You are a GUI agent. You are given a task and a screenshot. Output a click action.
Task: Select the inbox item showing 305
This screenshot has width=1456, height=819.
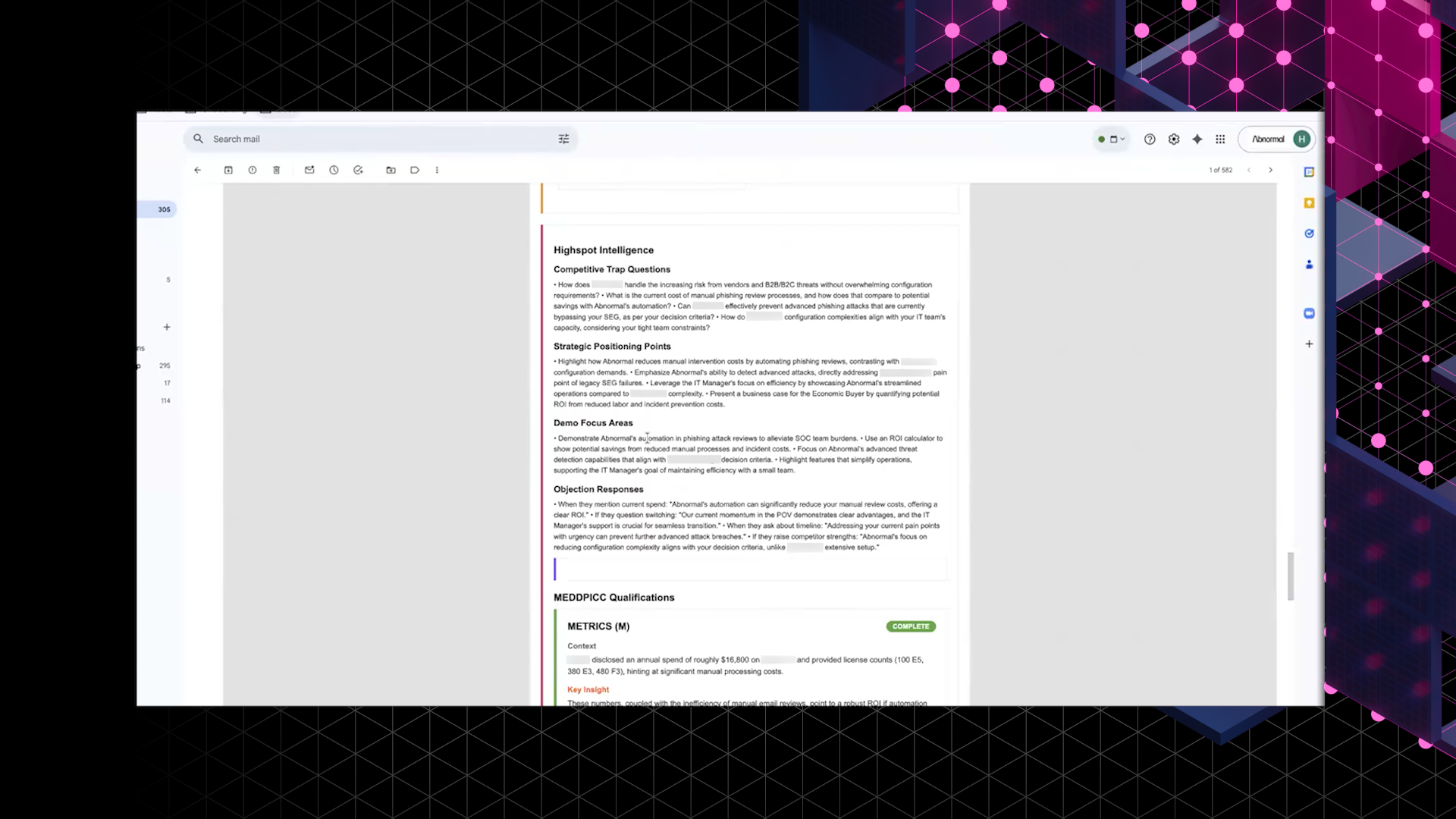pos(156,209)
